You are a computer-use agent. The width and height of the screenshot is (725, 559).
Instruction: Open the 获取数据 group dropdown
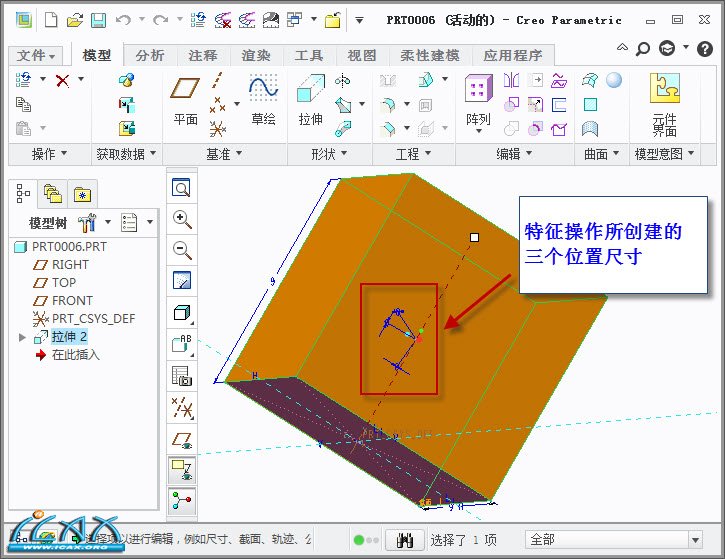click(126, 154)
